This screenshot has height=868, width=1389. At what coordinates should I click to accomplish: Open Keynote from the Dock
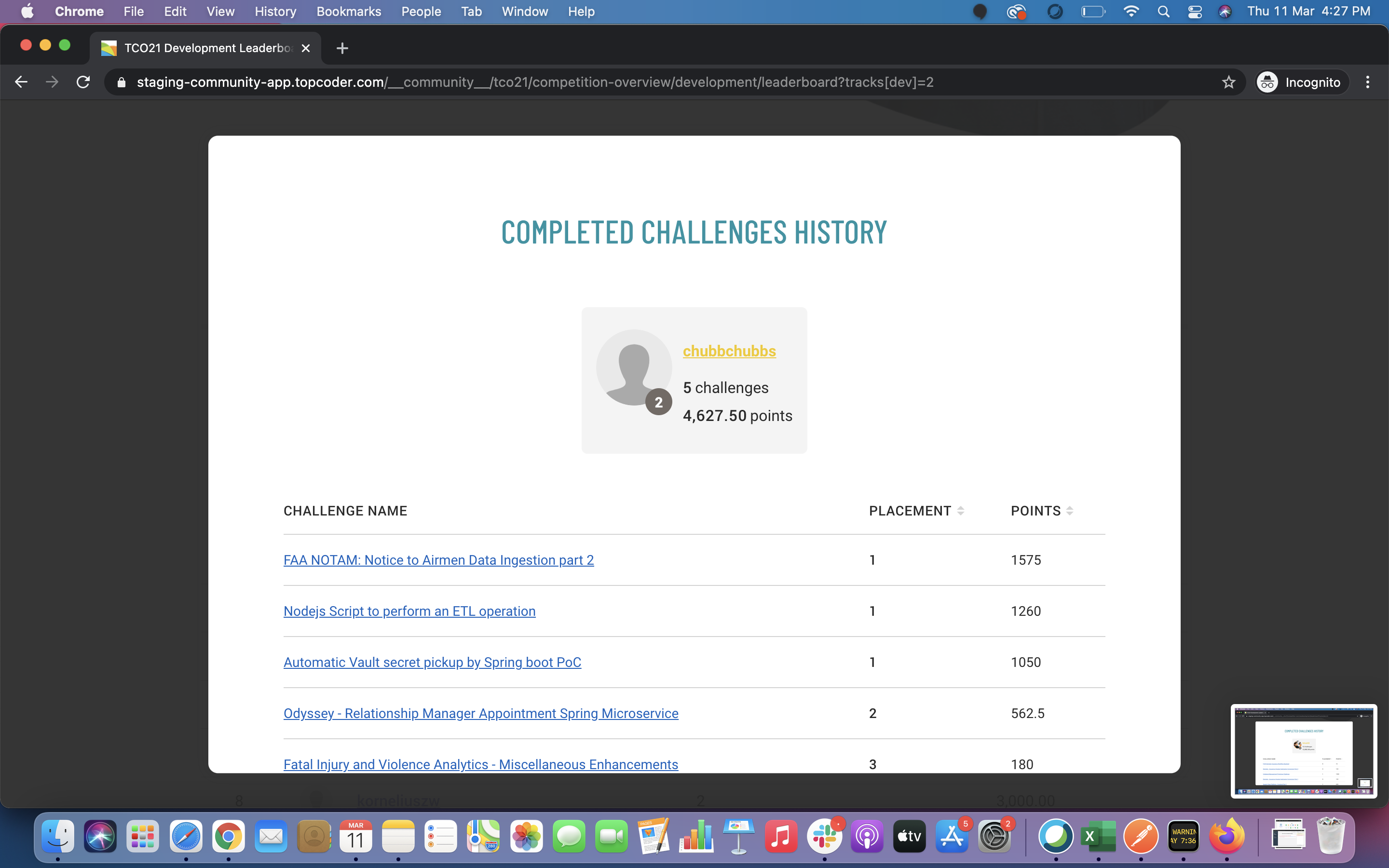click(739, 837)
